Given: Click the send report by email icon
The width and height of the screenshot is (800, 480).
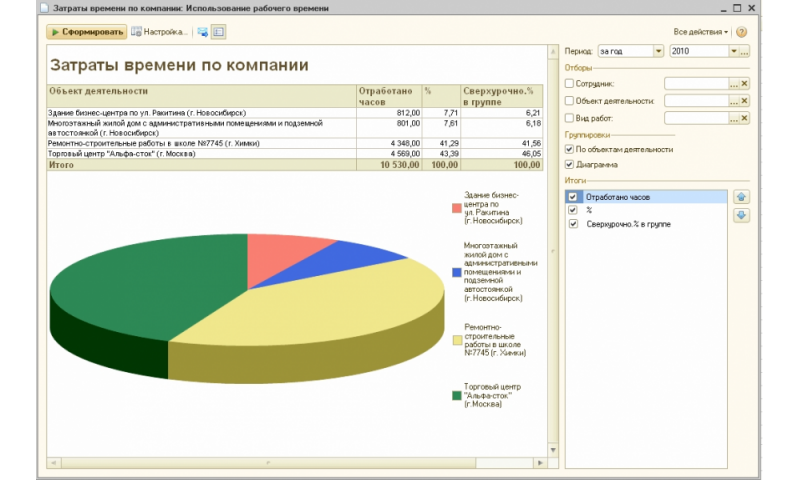Looking at the screenshot, I should (202, 32).
